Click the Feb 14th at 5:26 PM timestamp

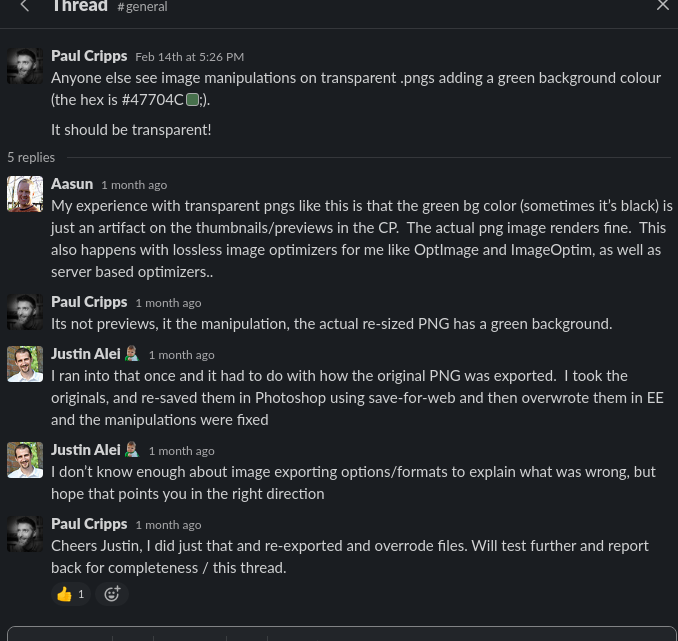pyautogui.click(x=189, y=57)
